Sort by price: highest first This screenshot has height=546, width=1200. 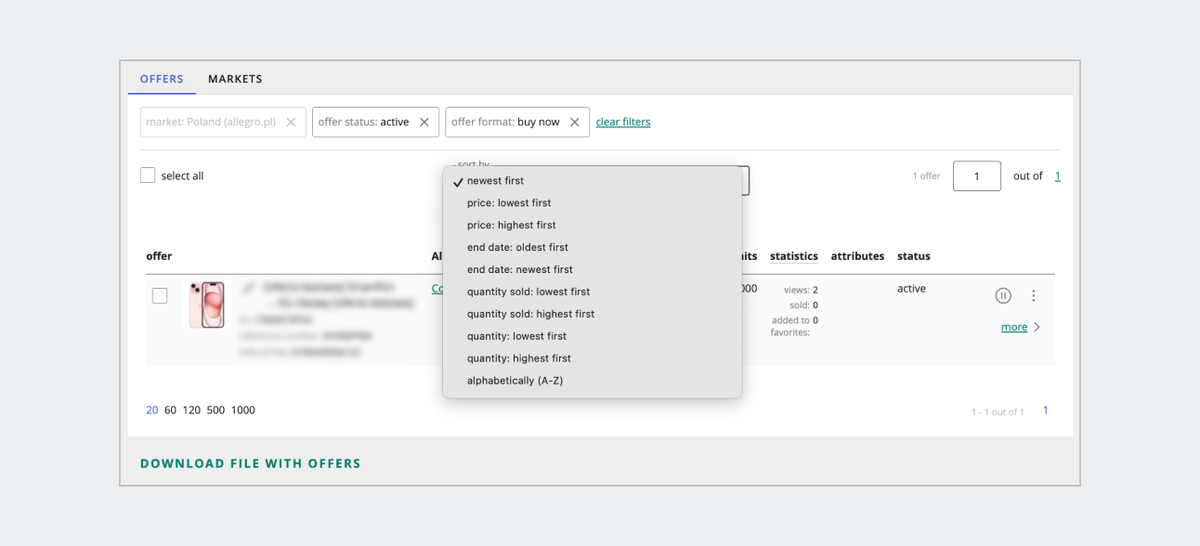(511, 225)
